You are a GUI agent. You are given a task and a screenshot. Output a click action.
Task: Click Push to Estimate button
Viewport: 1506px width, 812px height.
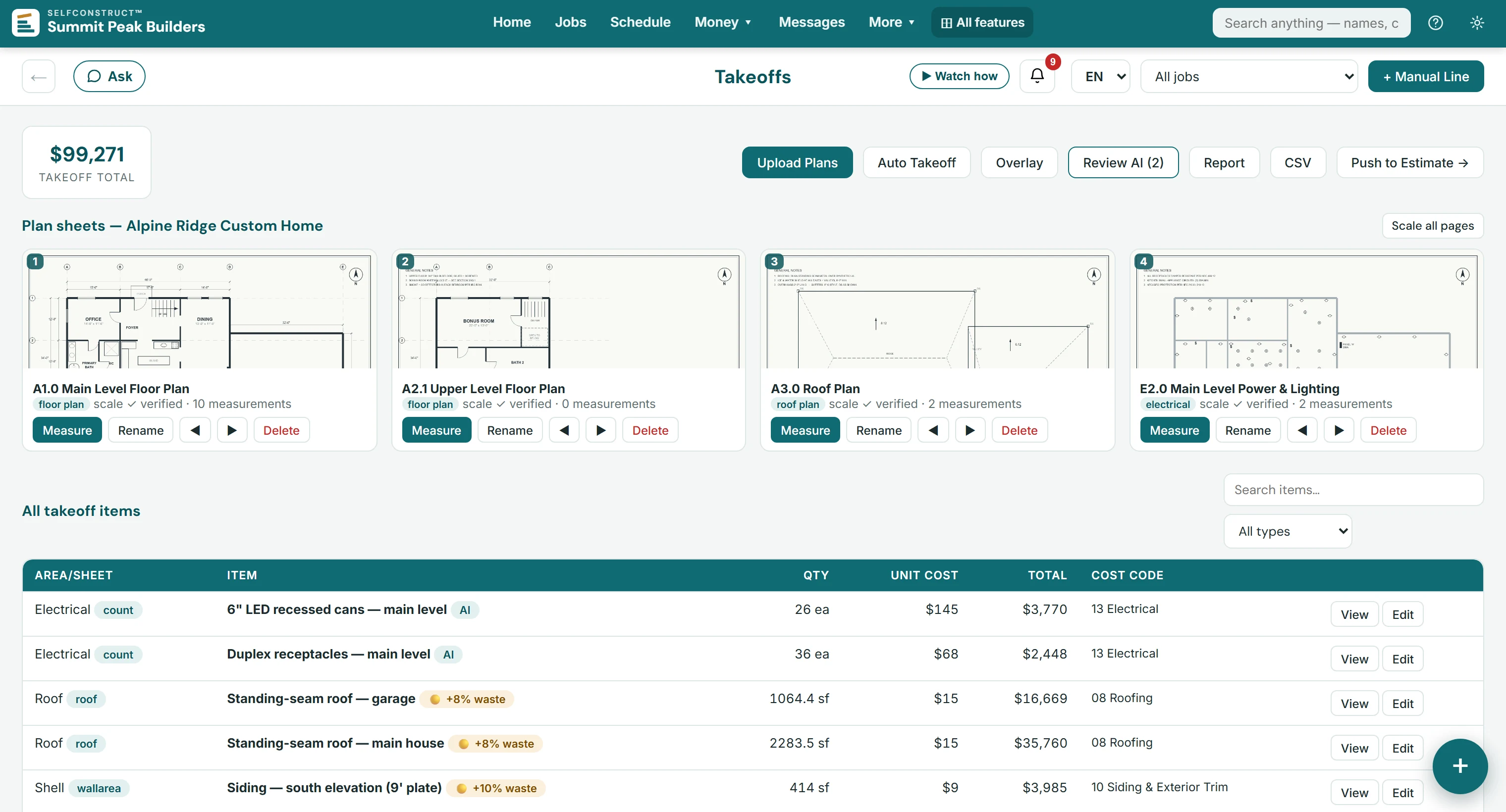(x=1409, y=163)
